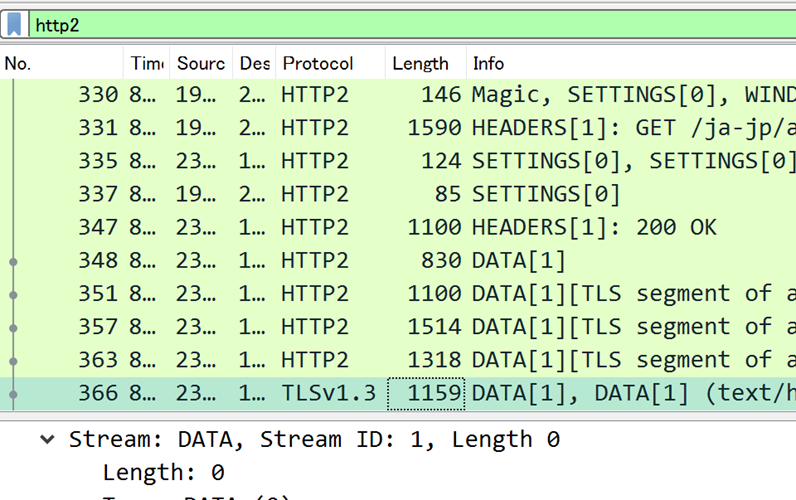796x500 pixels.
Task: Click the display filter bookmark icon
Action: [15, 24]
